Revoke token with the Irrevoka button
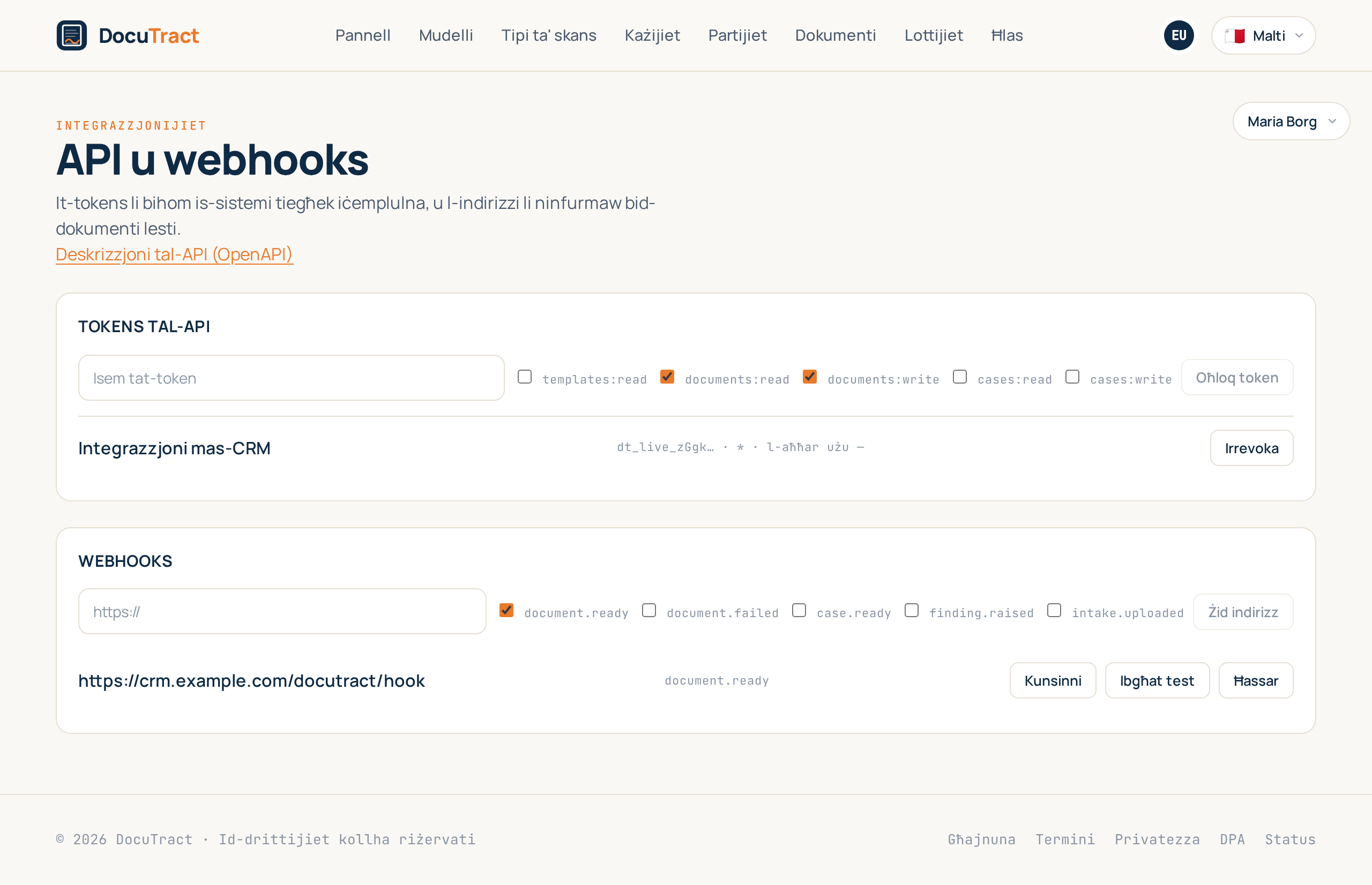Screen dimensions: 1372x885 click(x=1251, y=448)
